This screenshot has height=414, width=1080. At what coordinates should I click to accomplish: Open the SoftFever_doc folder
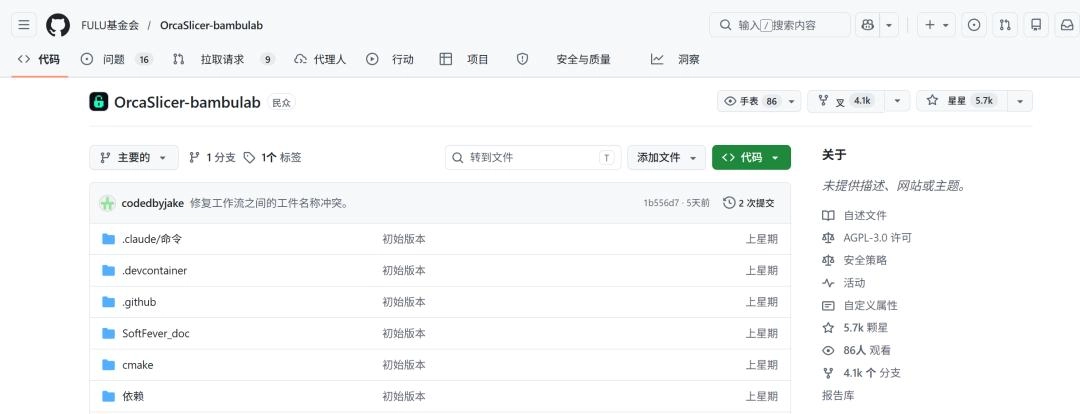point(156,333)
